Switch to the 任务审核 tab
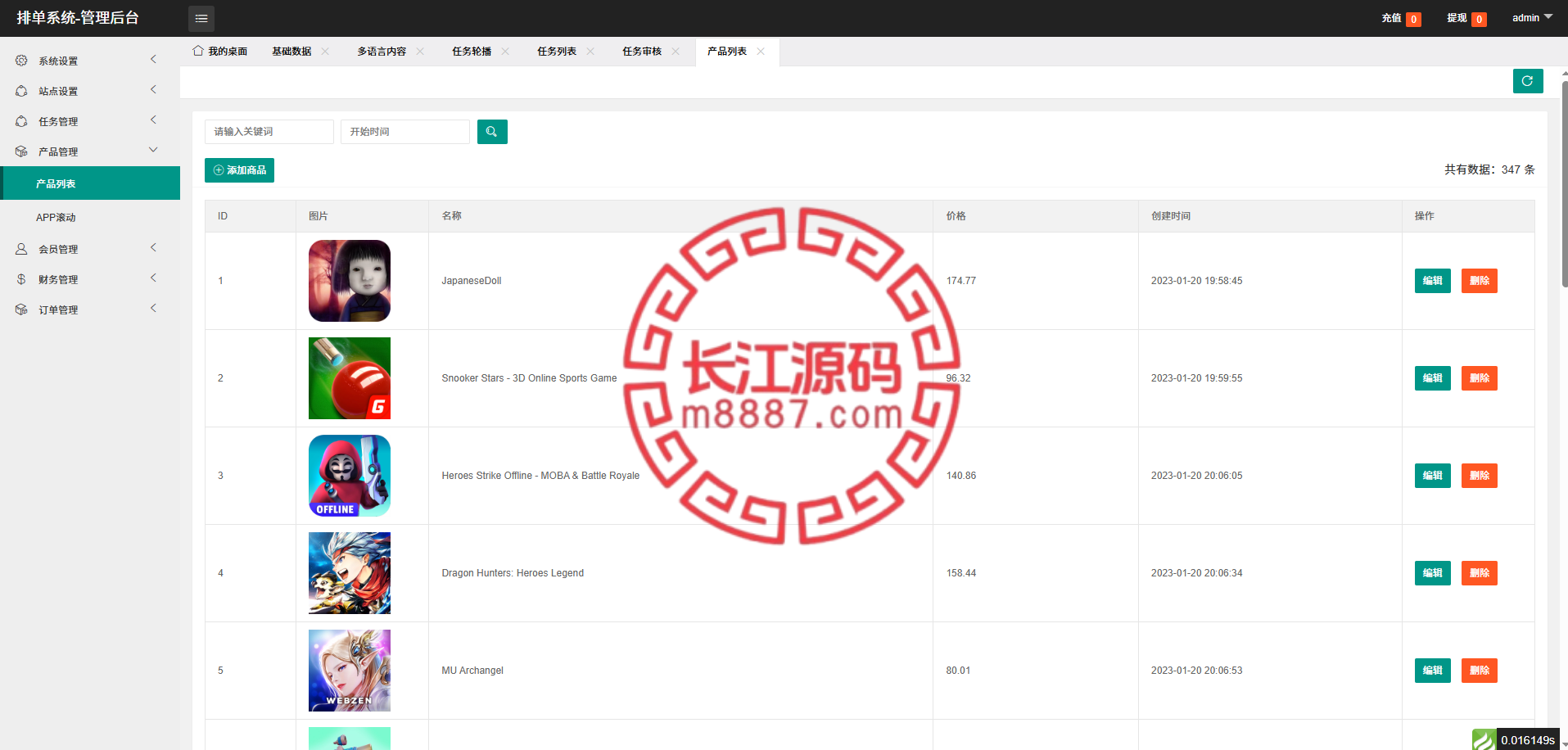The height and width of the screenshot is (750, 1568). coord(642,52)
